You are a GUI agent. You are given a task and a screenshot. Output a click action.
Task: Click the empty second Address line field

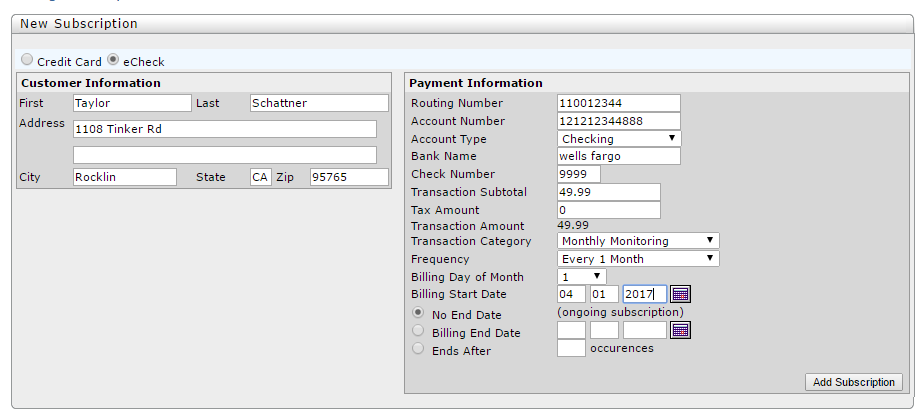coord(224,155)
